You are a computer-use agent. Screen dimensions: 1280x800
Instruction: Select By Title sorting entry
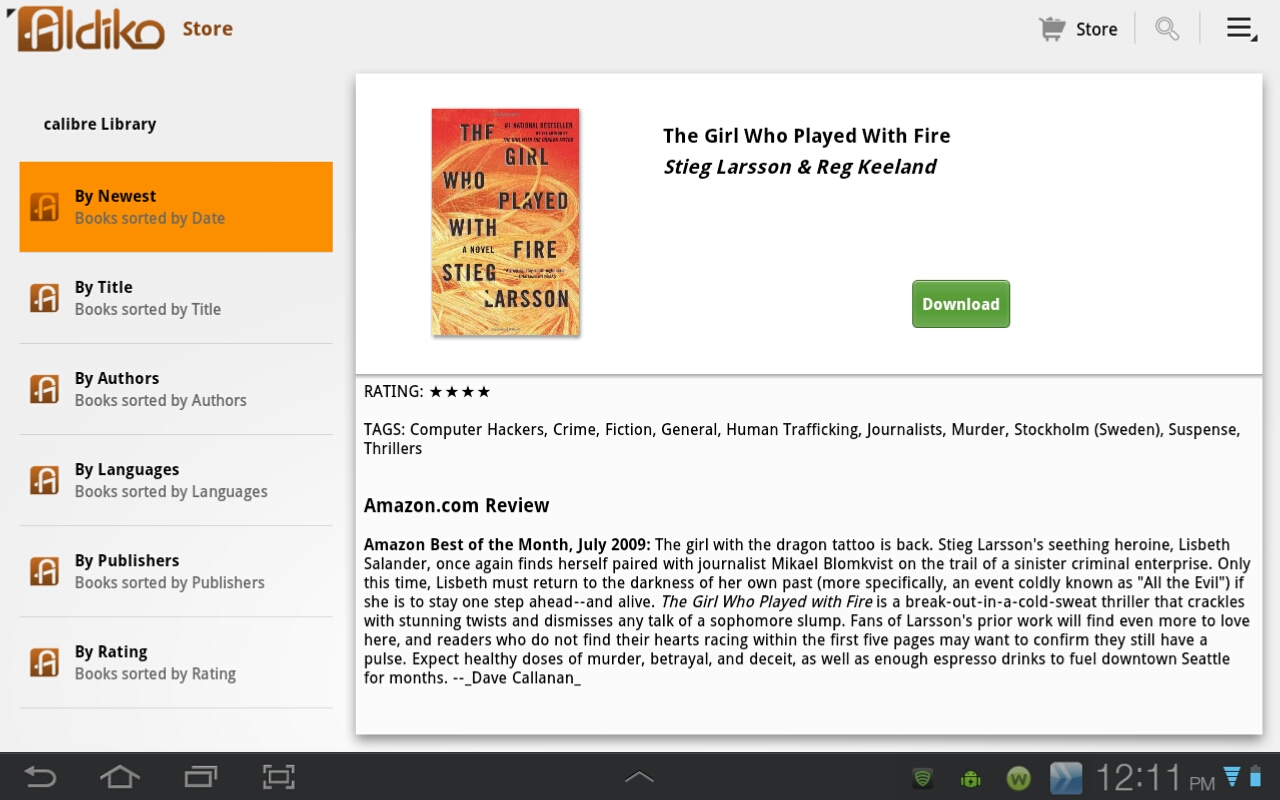[x=176, y=298]
